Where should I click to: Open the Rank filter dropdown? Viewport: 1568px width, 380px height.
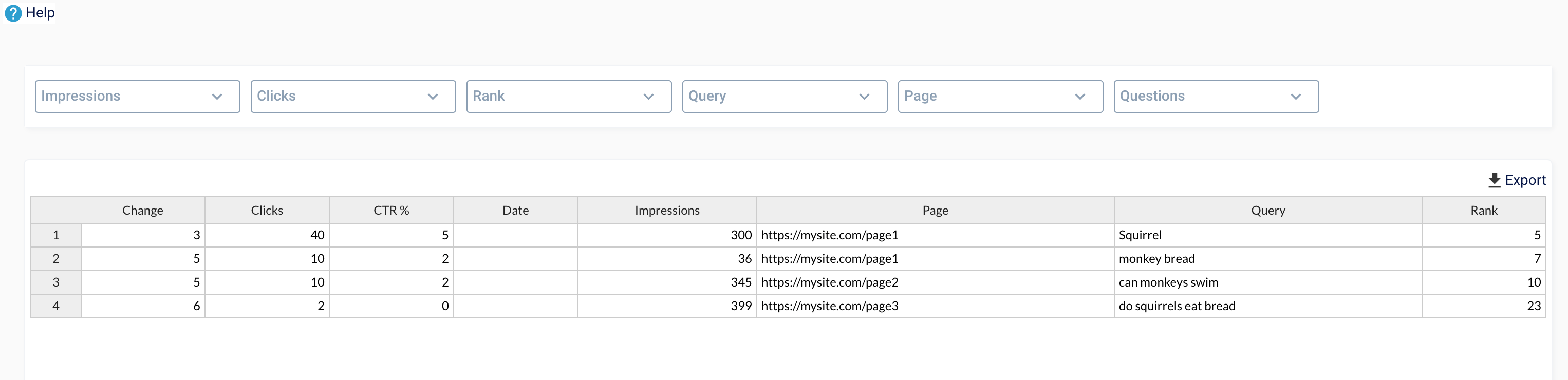569,96
